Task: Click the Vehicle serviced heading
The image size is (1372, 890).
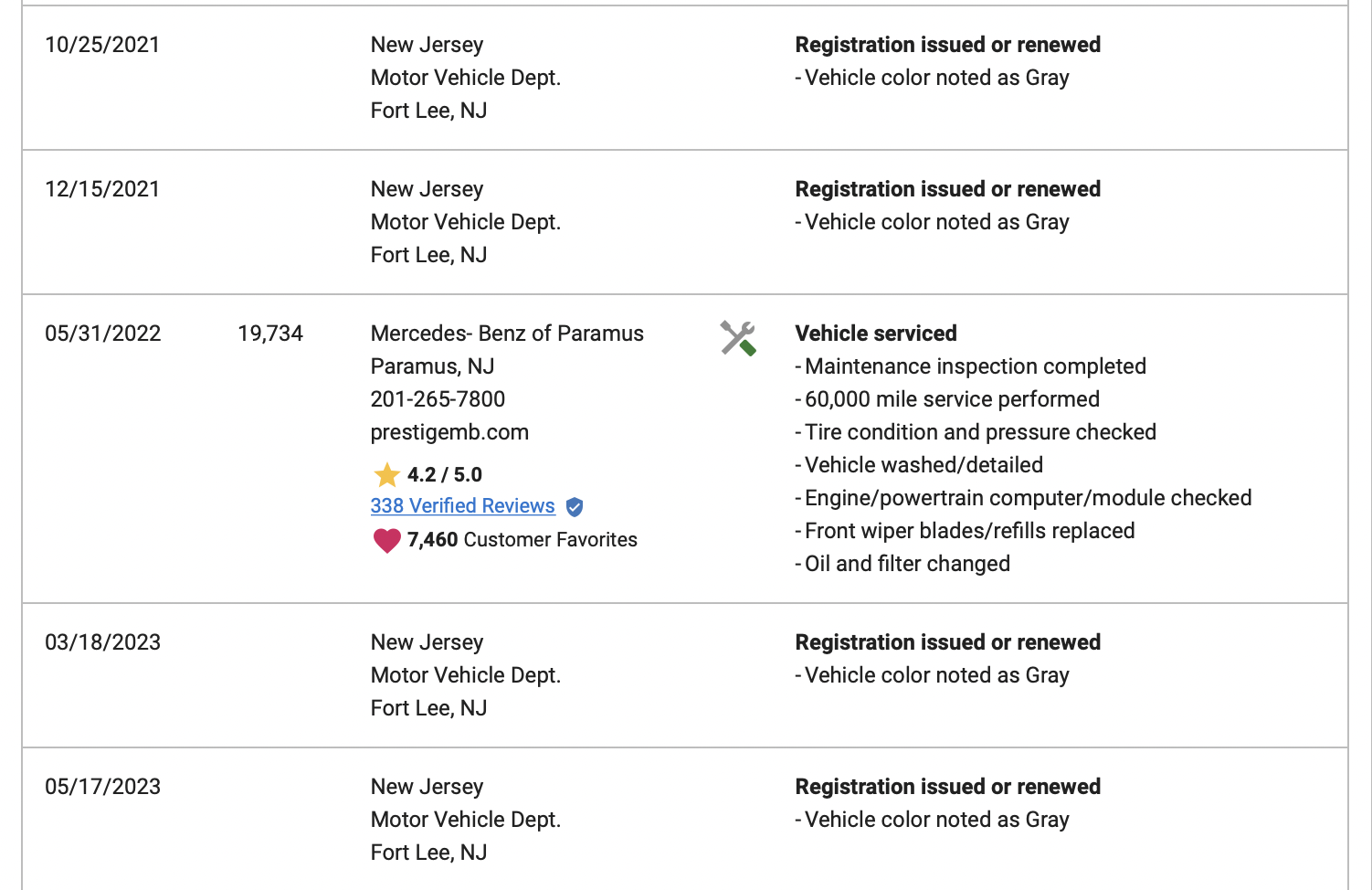Action: [x=876, y=334]
